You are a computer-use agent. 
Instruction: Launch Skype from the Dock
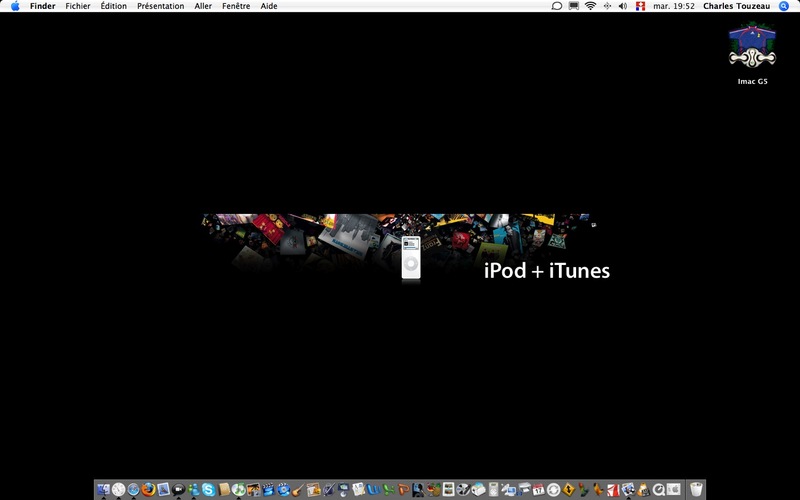pos(209,490)
